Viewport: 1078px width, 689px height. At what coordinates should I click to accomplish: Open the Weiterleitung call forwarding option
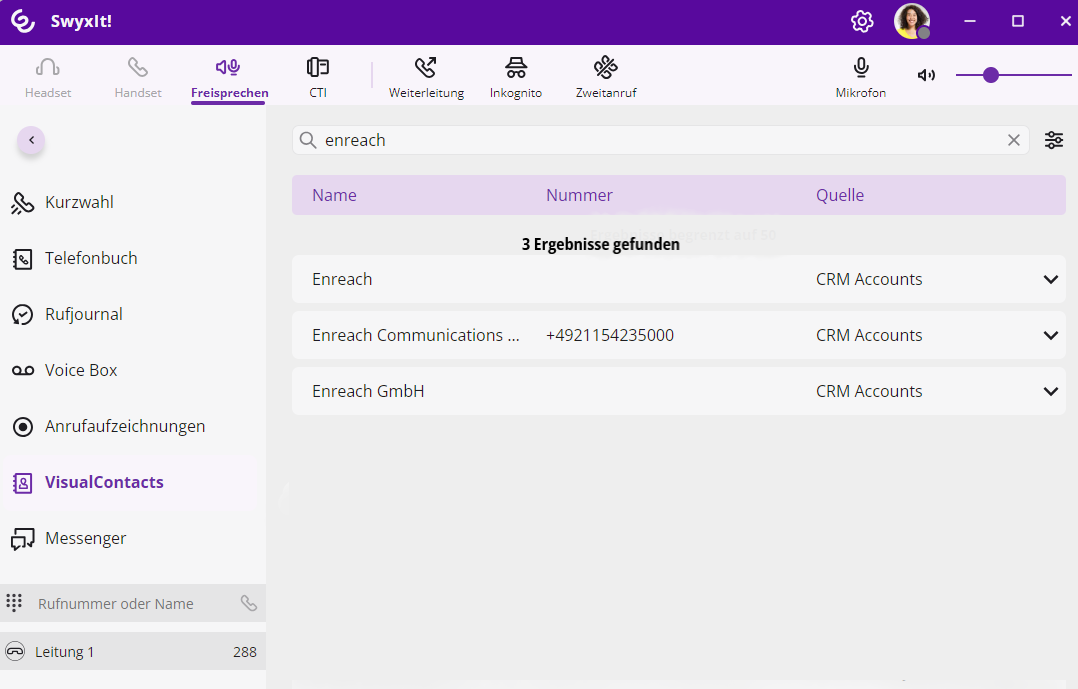[426, 77]
